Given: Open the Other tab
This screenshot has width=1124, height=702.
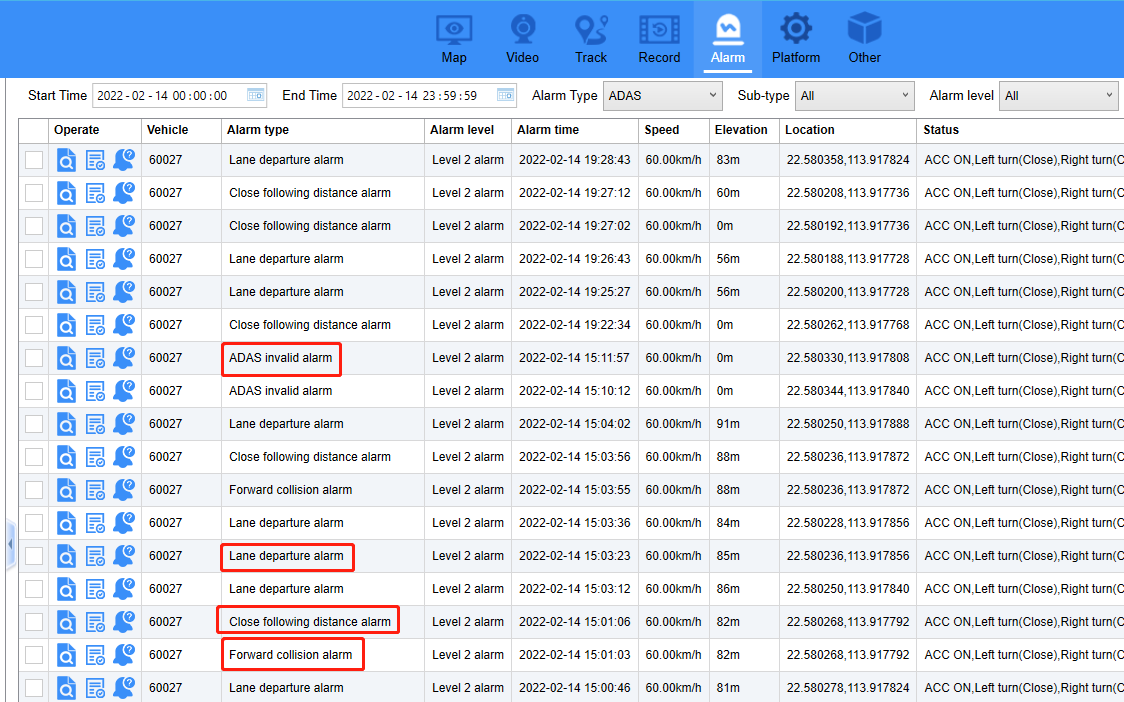Looking at the screenshot, I should (x=865, y=39).
